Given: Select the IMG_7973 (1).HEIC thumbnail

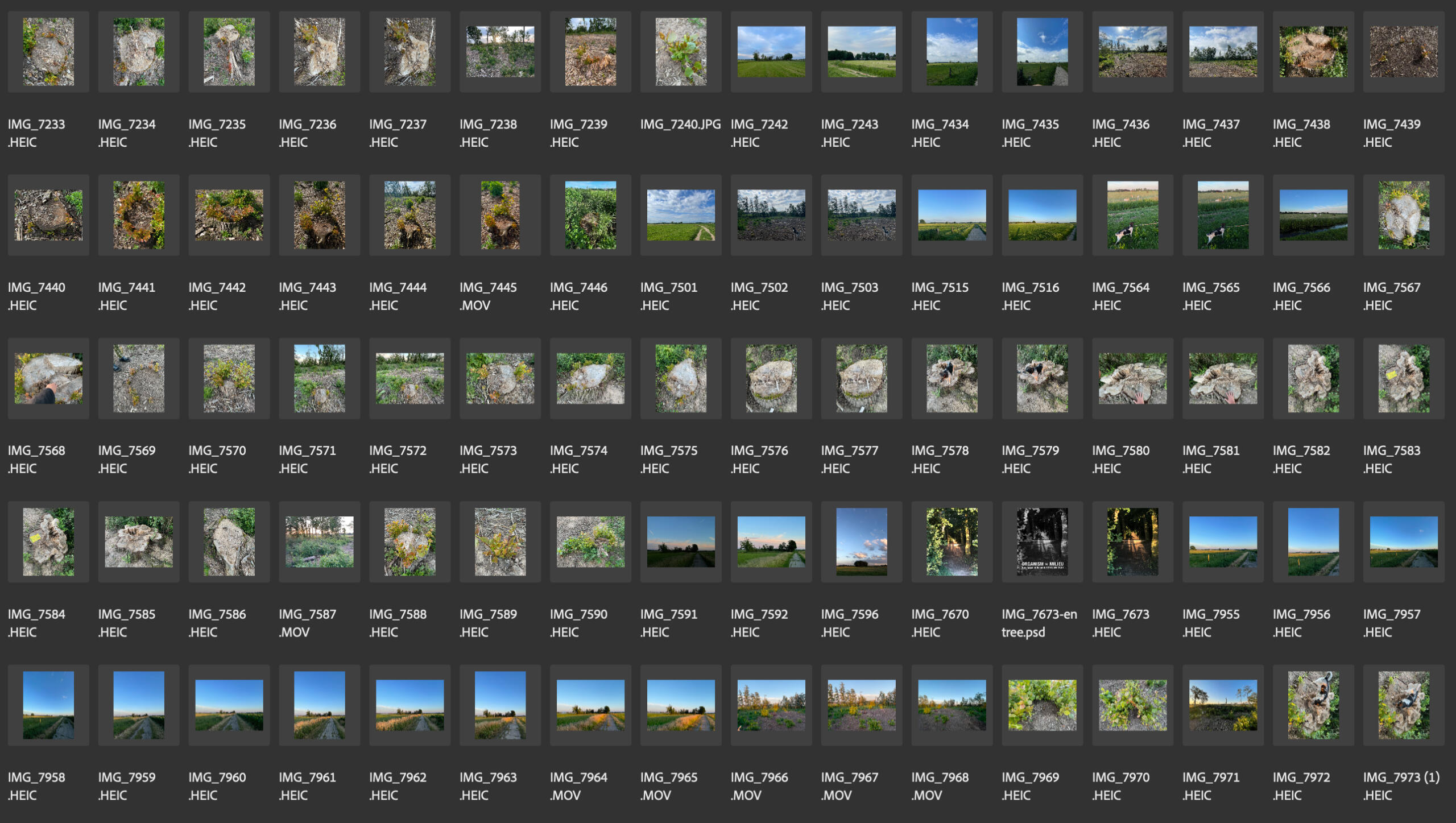Looking at the screenshot, I should click(x=1403, y=705).
